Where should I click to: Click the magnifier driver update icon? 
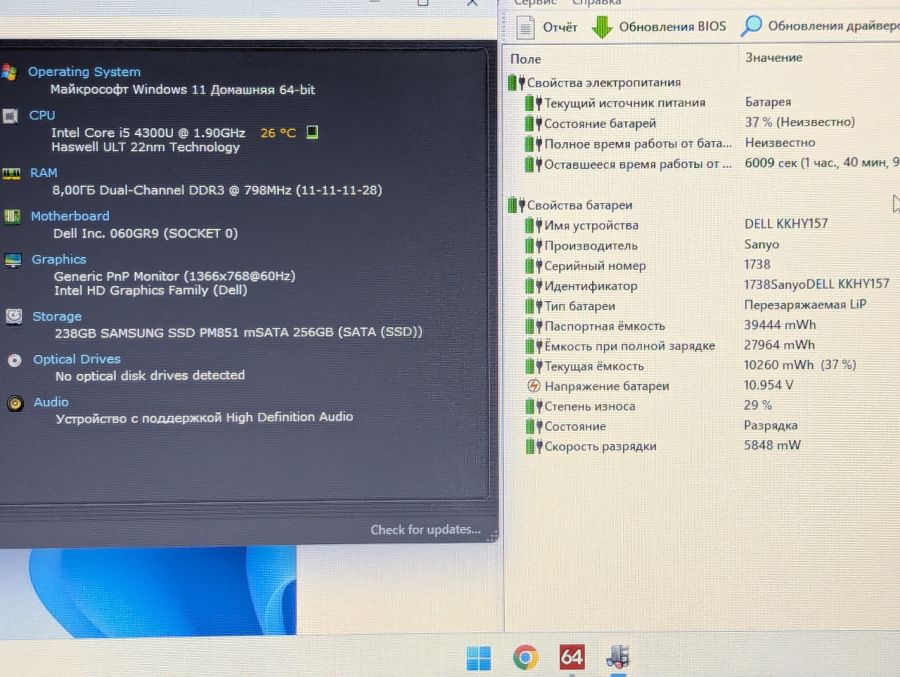751,26
